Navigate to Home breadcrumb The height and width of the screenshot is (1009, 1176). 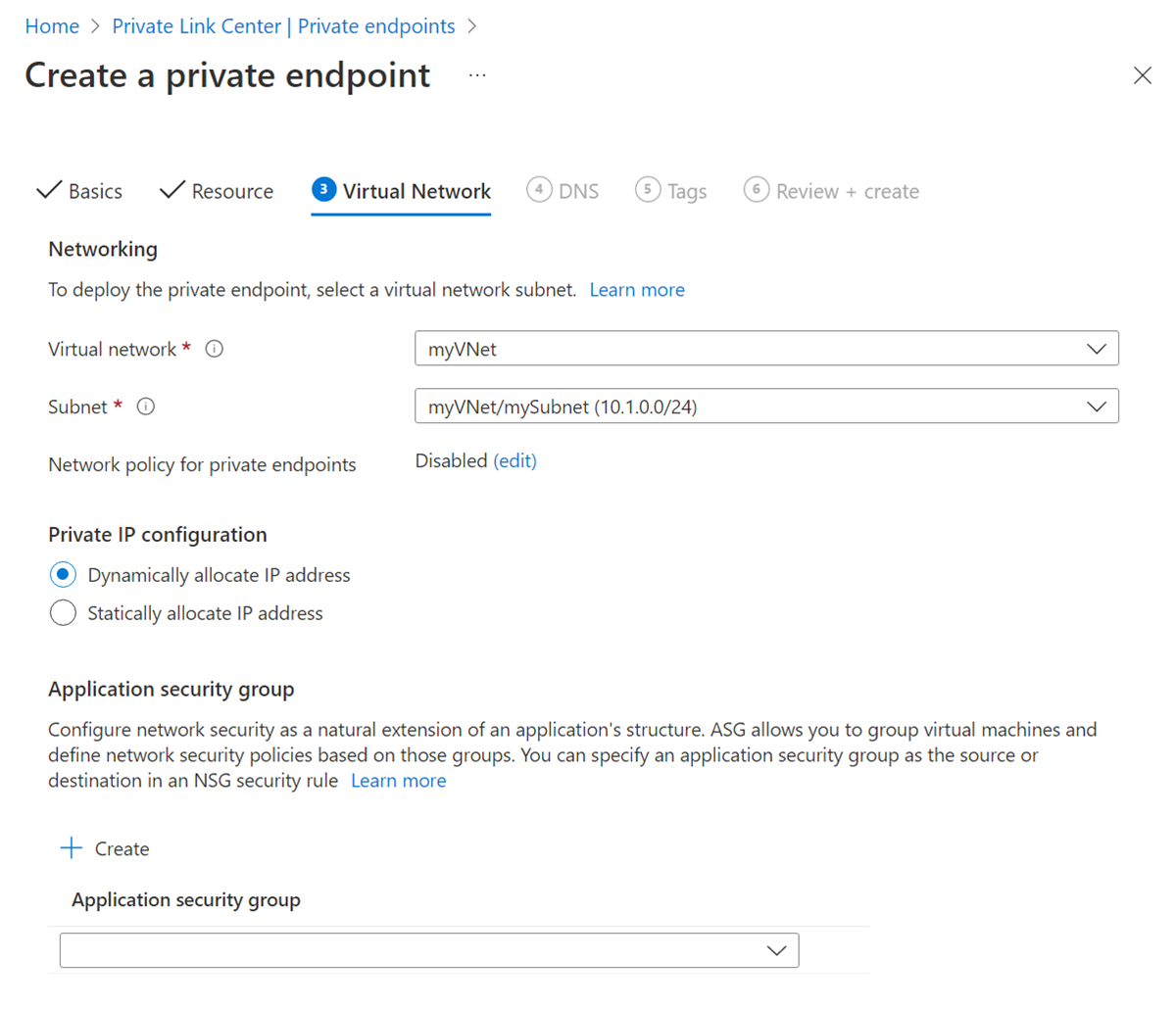click(52, 26)
